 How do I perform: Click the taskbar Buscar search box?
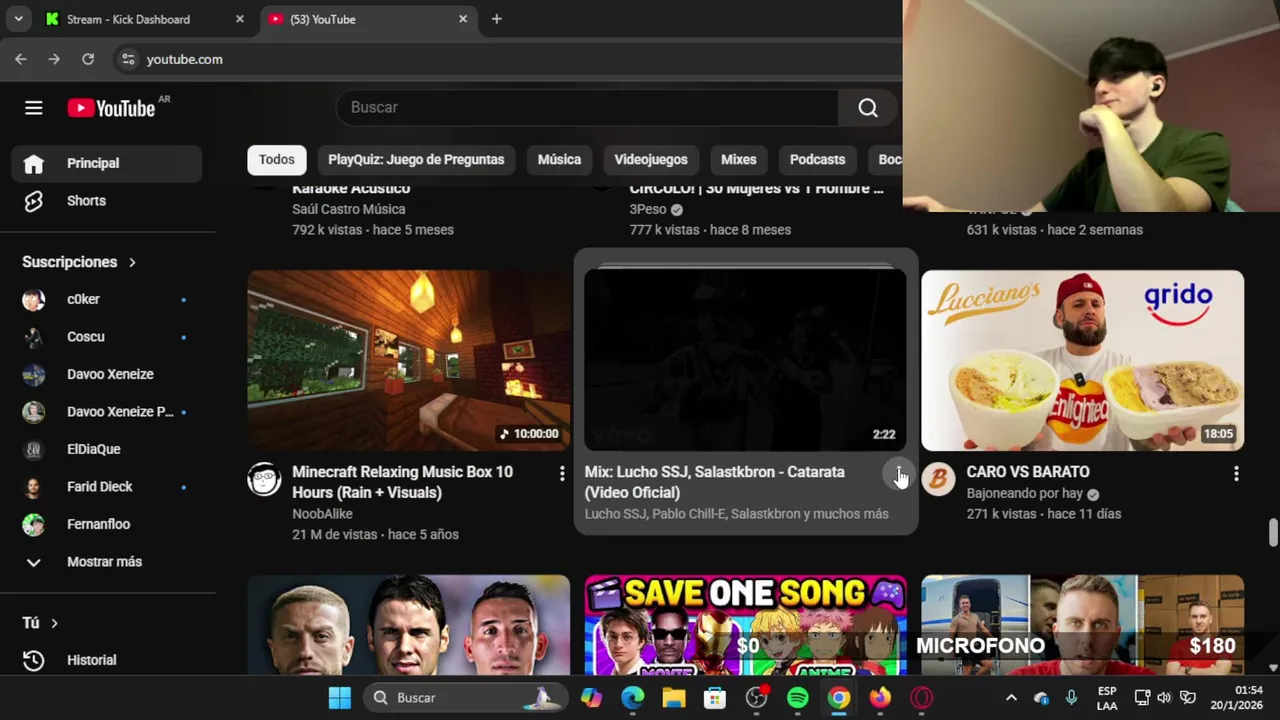click(x=464, y=698)
